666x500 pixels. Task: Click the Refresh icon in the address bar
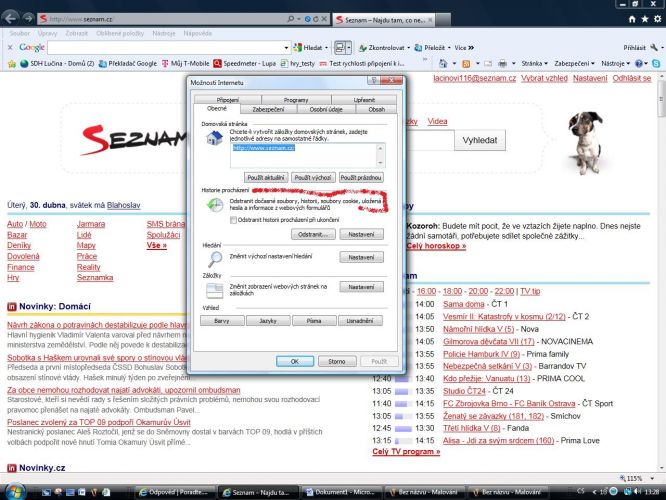[x=316, y=19]
